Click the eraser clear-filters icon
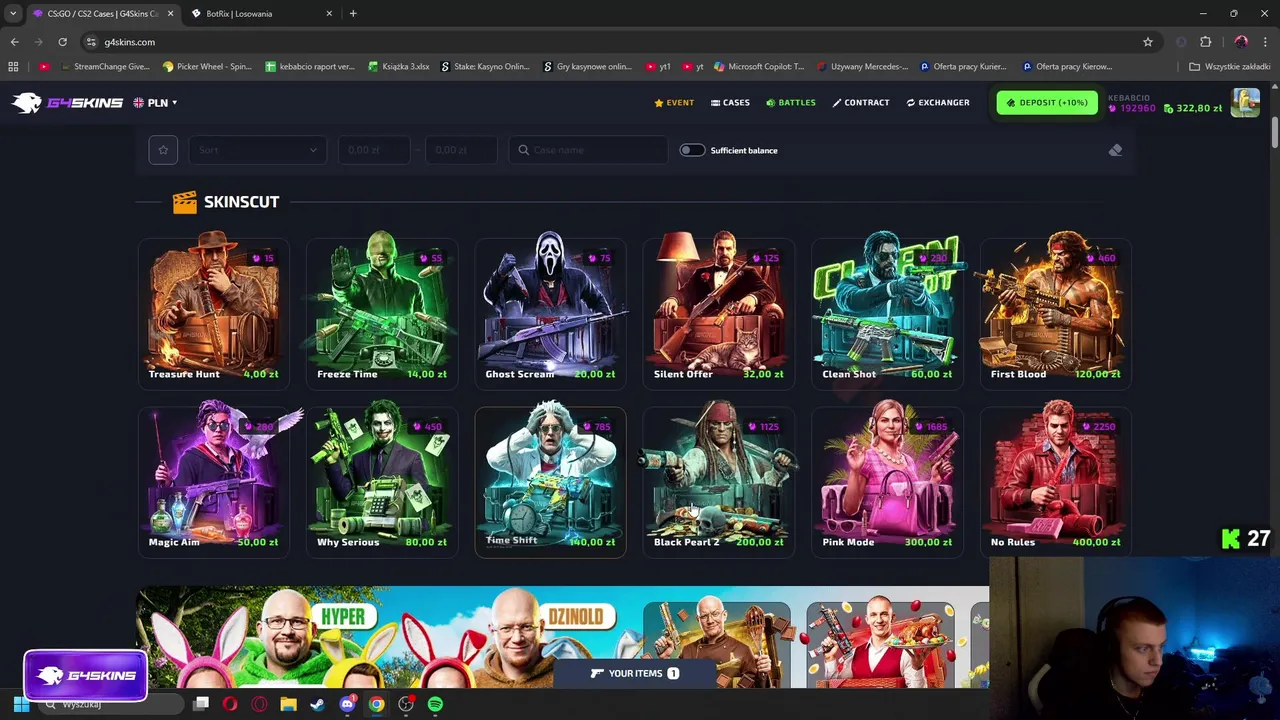The image size is (1280, 720). click(x=1115, y=150)
